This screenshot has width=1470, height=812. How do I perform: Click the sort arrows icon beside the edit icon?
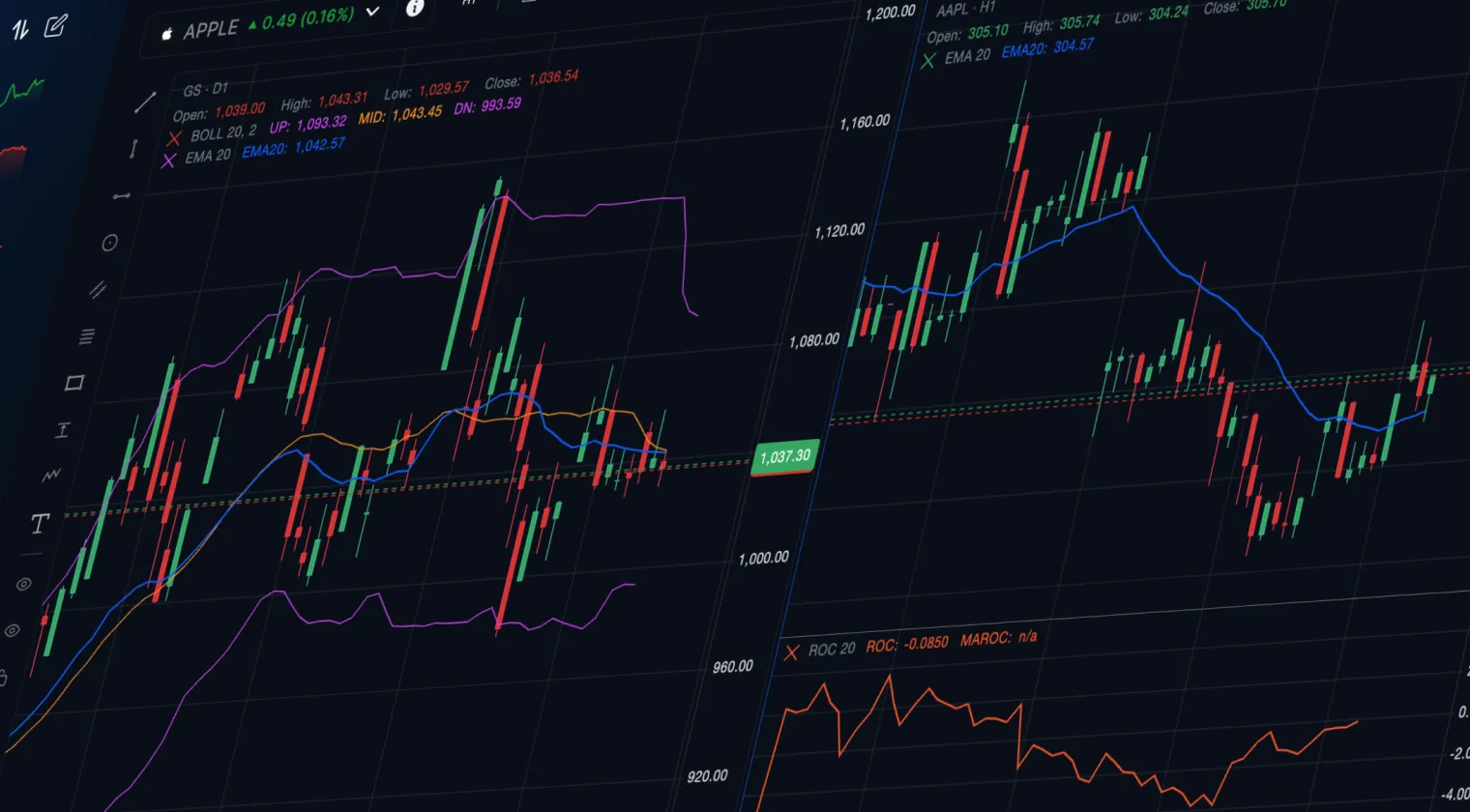click(x=20, y=30)
